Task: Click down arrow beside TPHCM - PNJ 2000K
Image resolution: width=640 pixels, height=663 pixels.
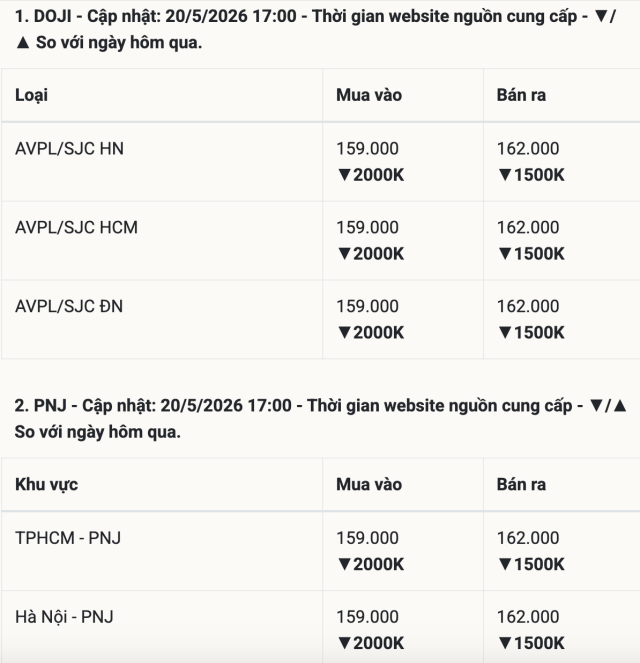Action: (344, 564)
